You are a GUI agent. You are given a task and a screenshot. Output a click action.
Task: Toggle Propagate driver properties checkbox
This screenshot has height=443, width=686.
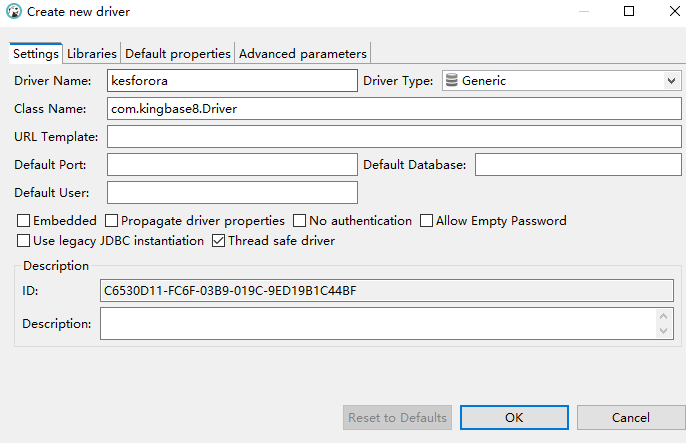pos(112,221)
